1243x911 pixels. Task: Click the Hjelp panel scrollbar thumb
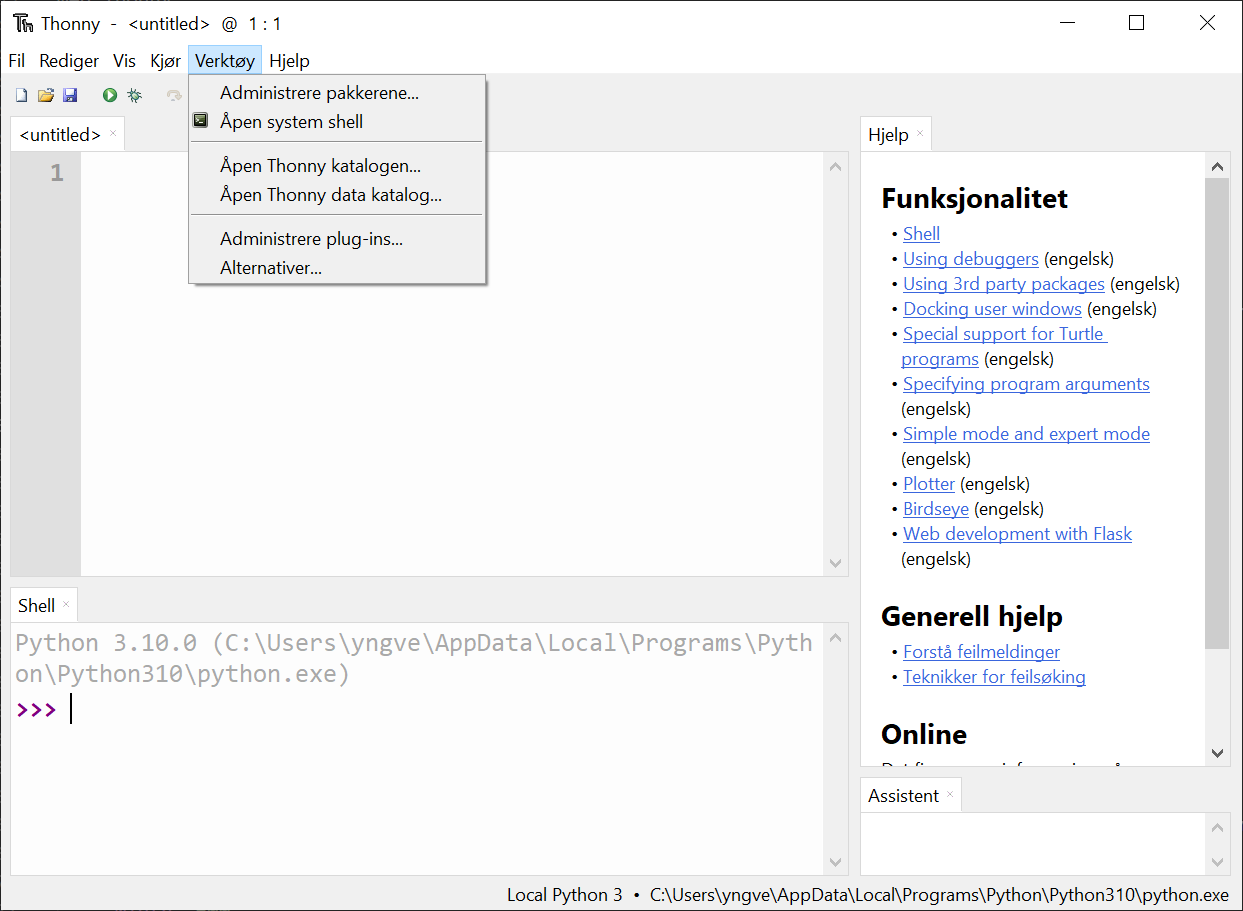tap(1217, 413)
